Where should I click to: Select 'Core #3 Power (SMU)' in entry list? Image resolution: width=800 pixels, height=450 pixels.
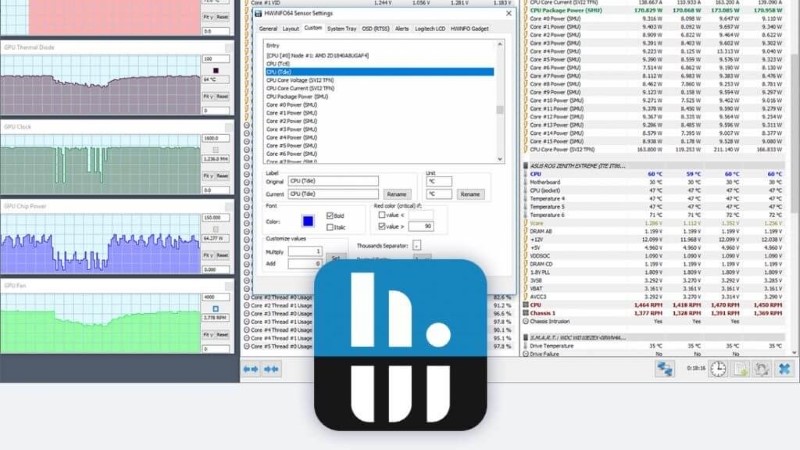pos(291,129)
